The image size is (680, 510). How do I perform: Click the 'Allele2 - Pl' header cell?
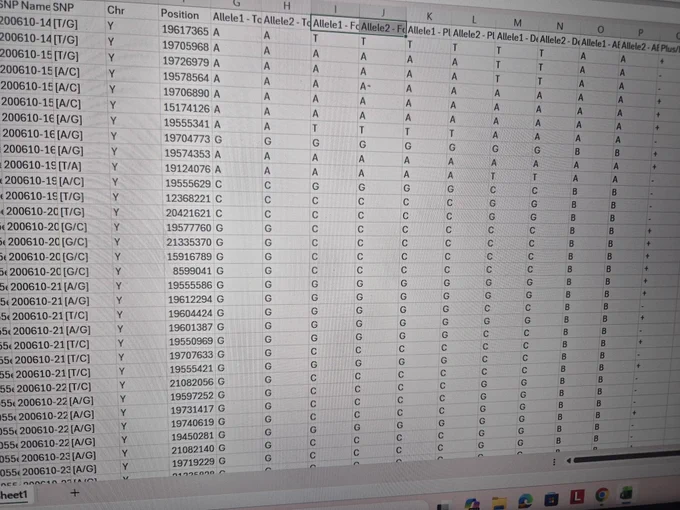click(x=474, y=34)
